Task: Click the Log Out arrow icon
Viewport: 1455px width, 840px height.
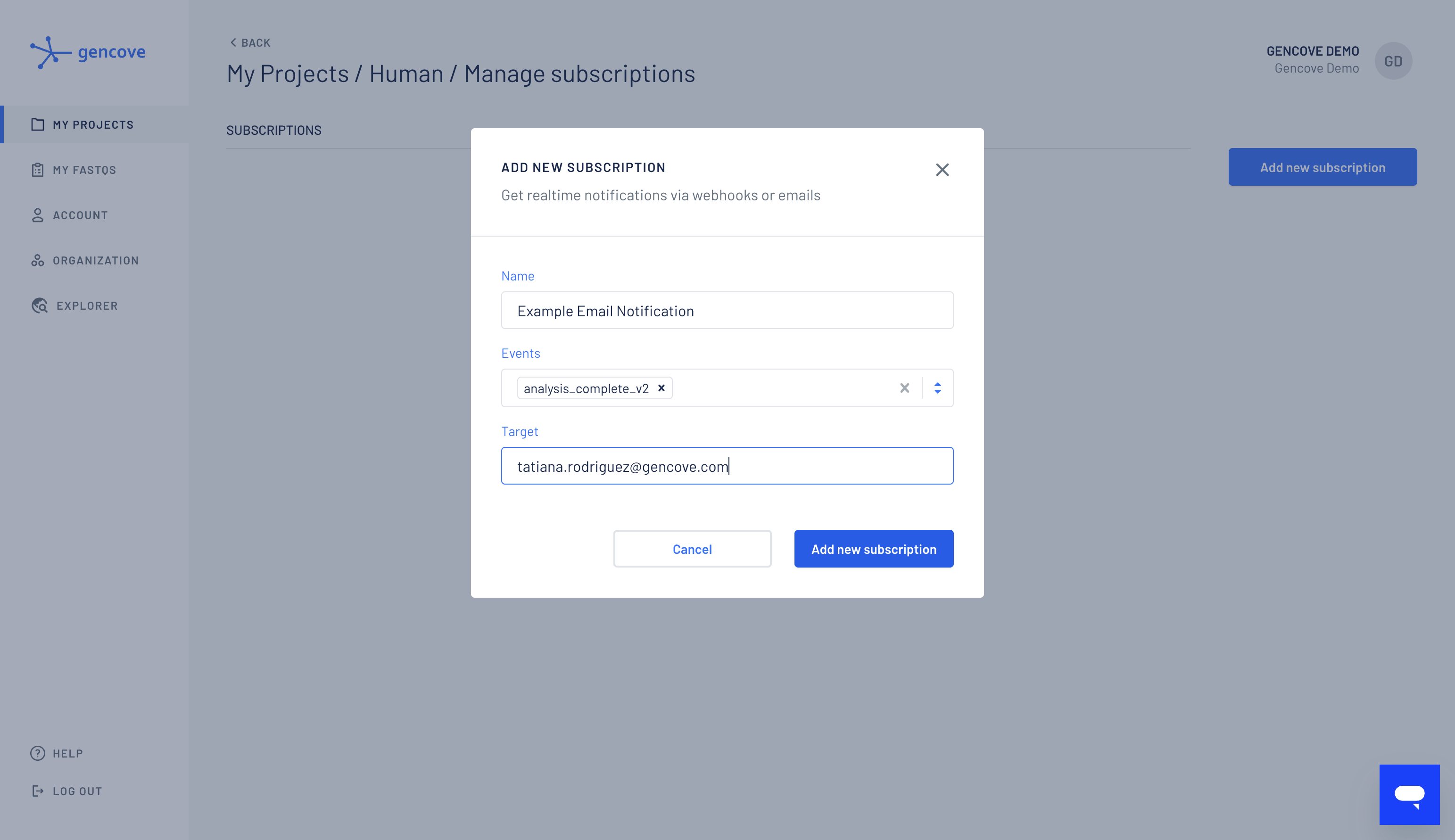Action: tap(38, 791)
